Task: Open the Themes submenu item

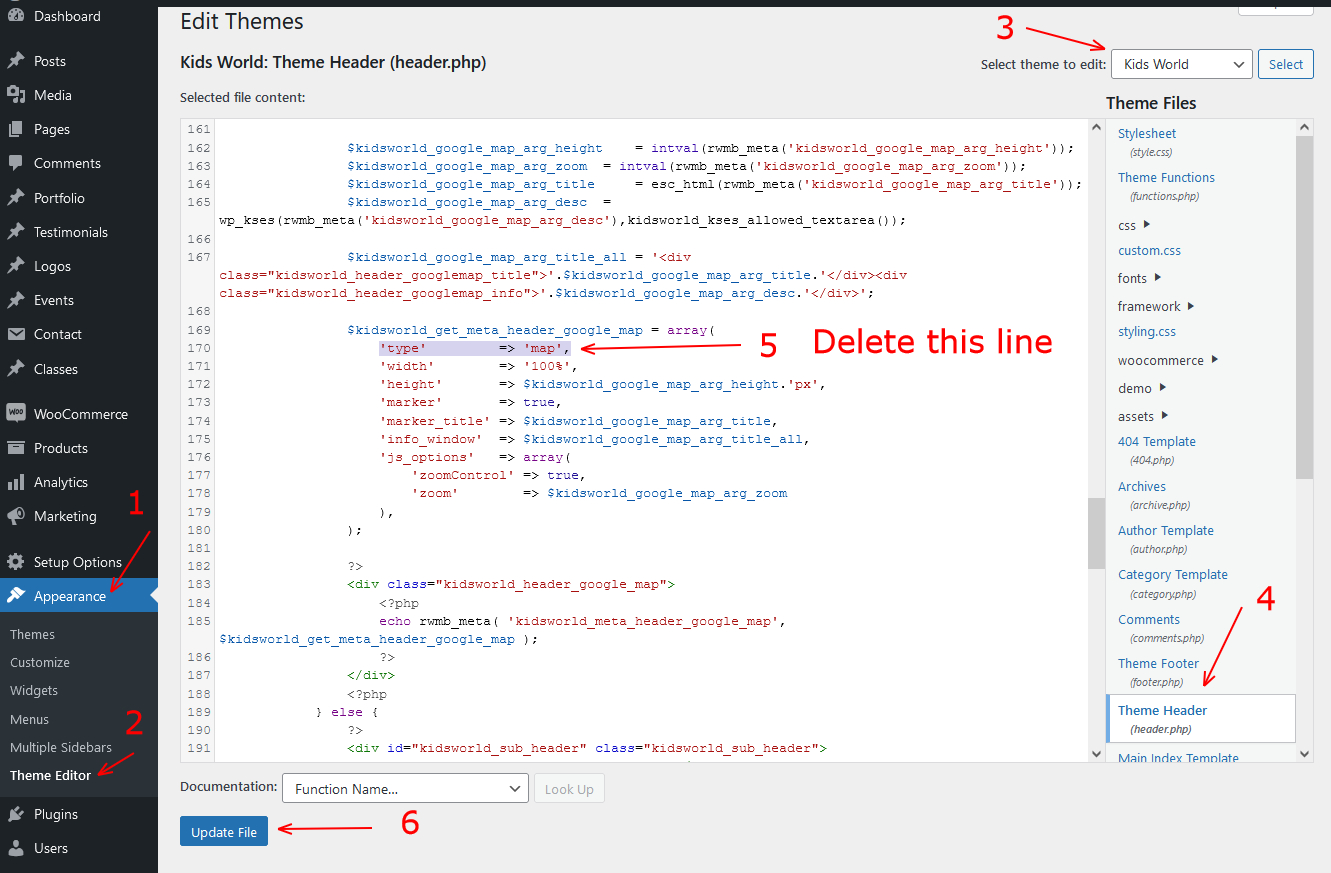Action: point(32,634)
